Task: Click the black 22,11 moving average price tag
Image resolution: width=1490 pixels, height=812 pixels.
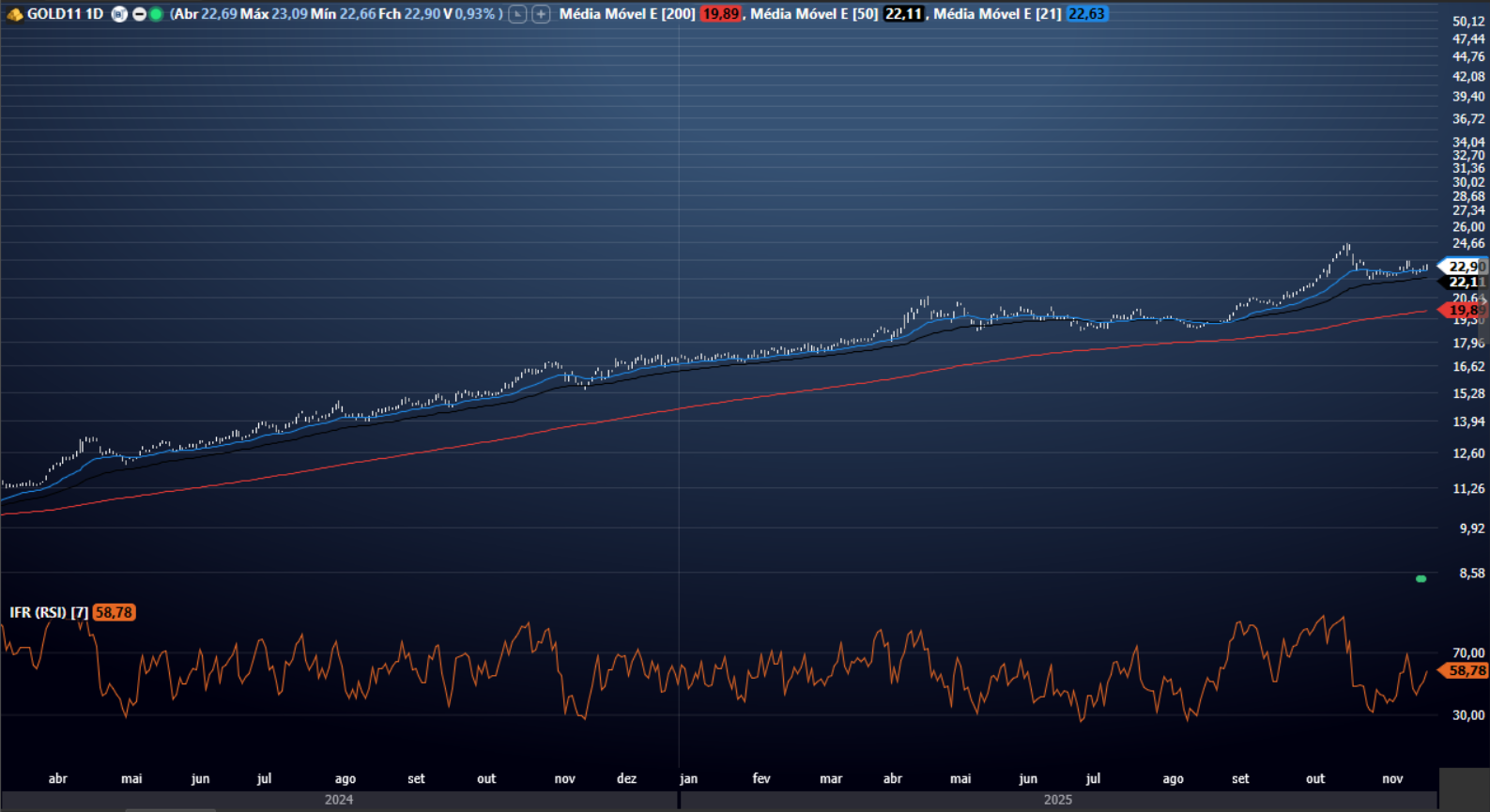Action: click(1464, 282)
